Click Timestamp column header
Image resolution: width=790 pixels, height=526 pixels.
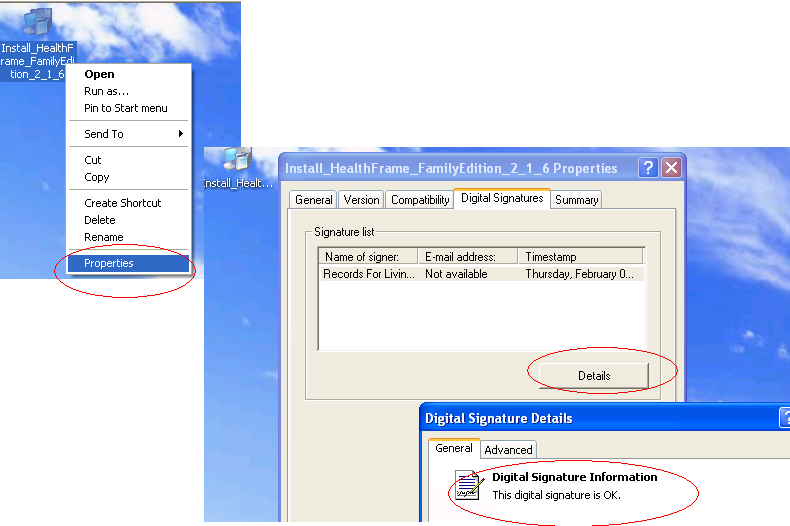[x=581, y=256]
